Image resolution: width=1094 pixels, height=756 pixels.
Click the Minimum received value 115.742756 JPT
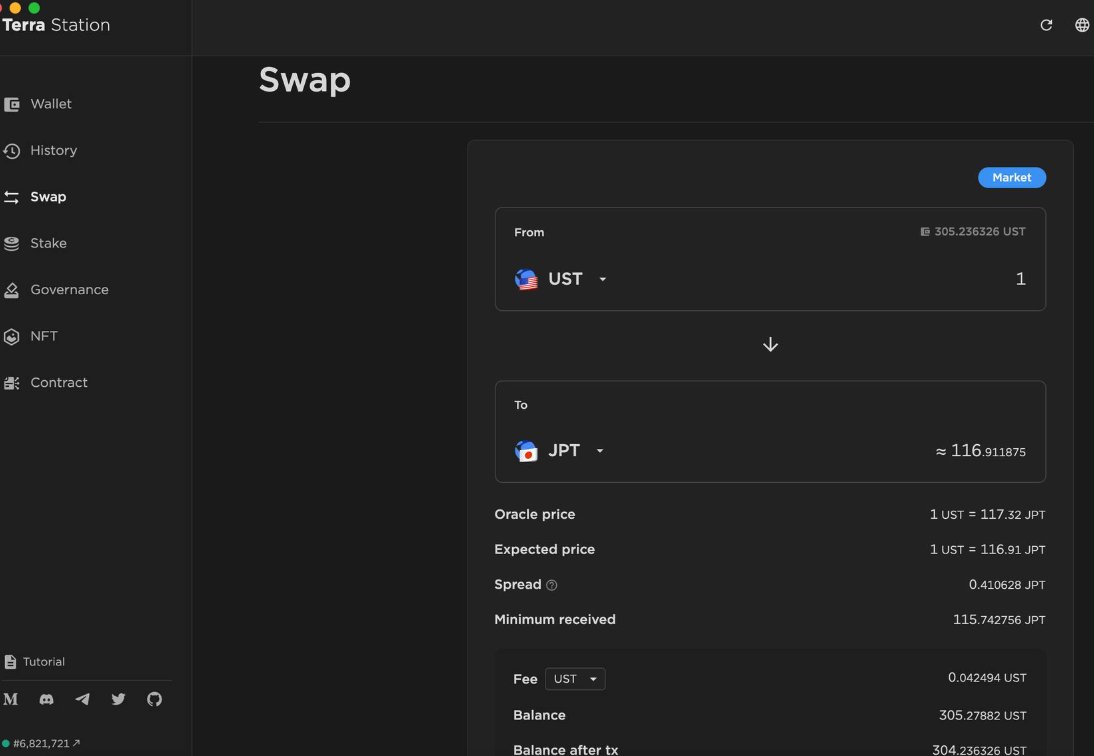pos(999,620)
